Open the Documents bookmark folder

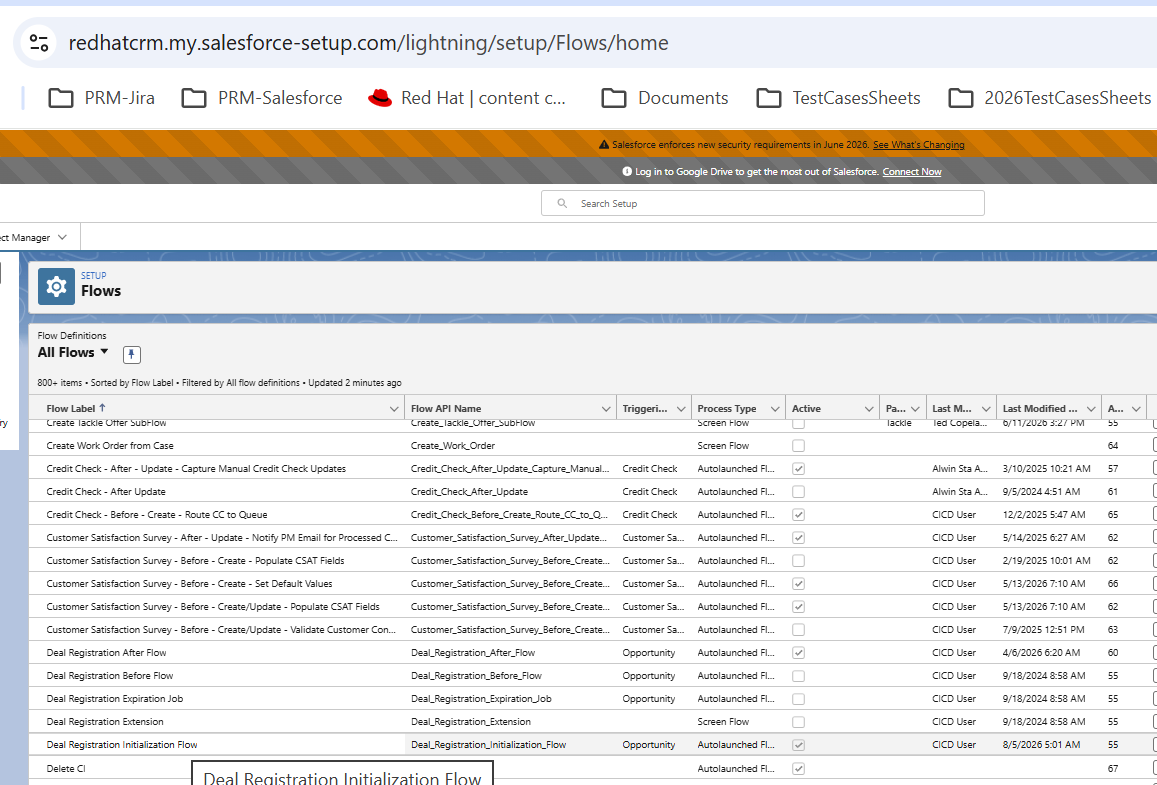click(x=665, y=98)
